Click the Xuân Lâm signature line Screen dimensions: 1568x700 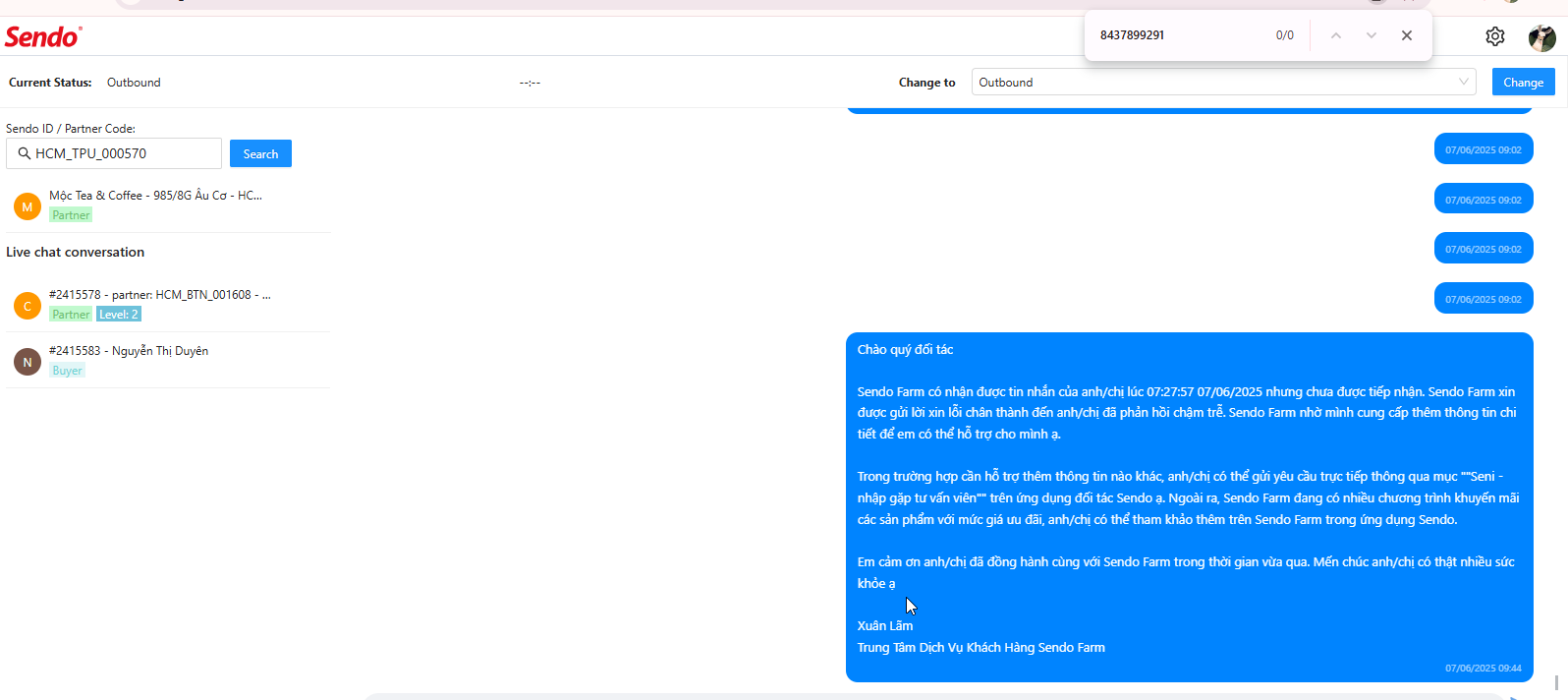click(885, 626)
